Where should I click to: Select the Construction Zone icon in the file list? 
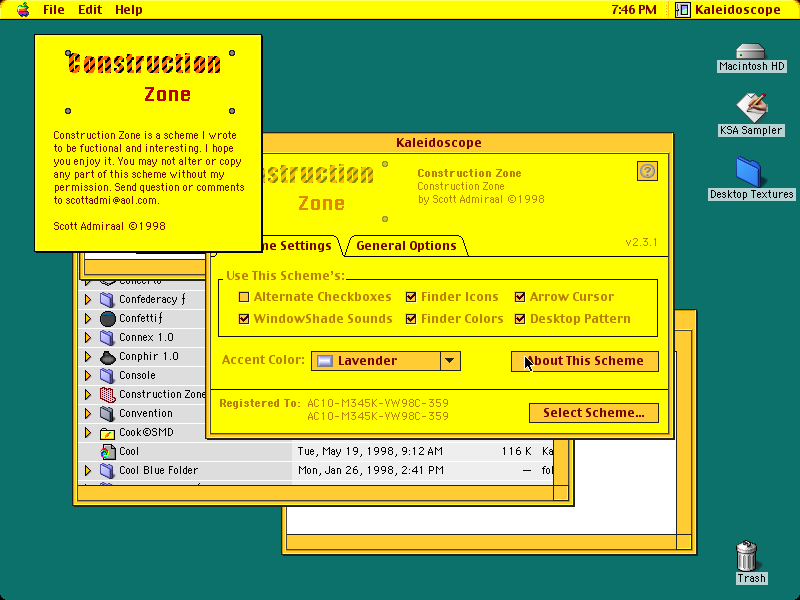(107, 394)
